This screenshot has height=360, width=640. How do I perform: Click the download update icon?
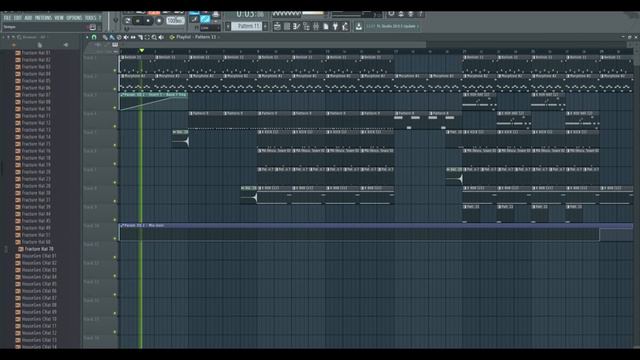[358, 27]
